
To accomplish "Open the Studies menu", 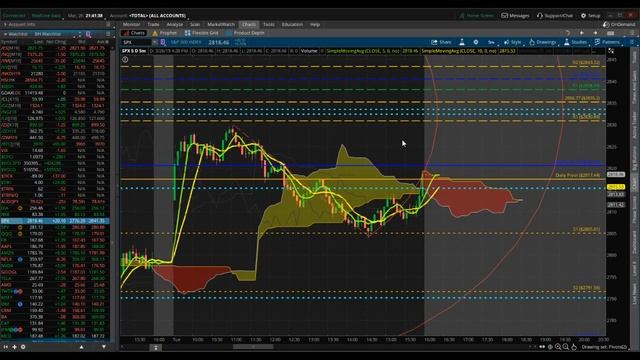I will pyautogui.click(x=575, y=42).
